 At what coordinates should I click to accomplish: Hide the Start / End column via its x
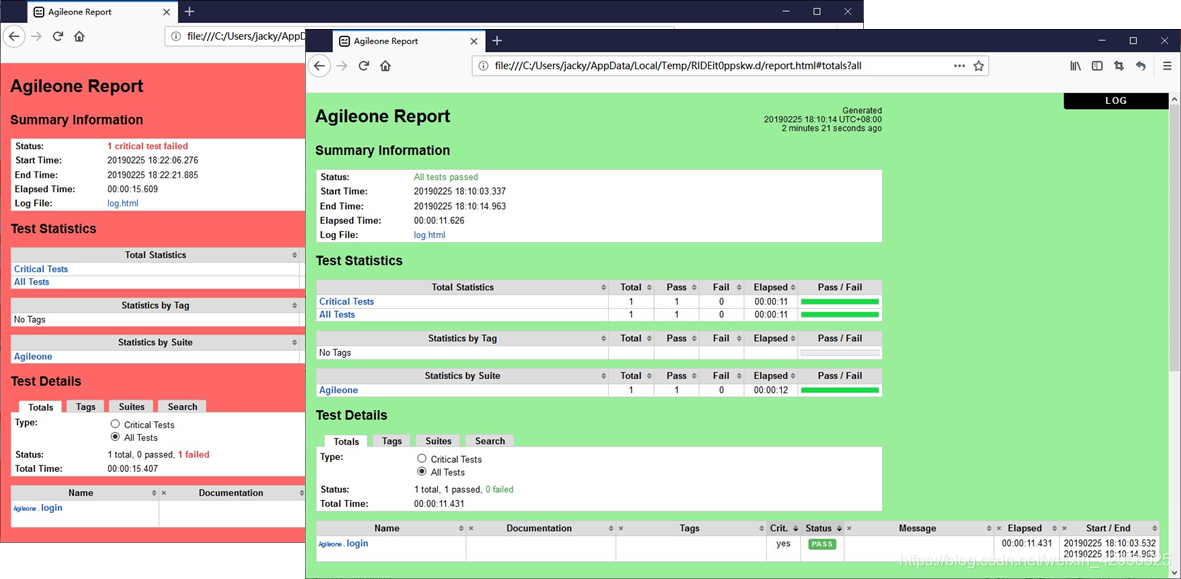pos(1066,529)
